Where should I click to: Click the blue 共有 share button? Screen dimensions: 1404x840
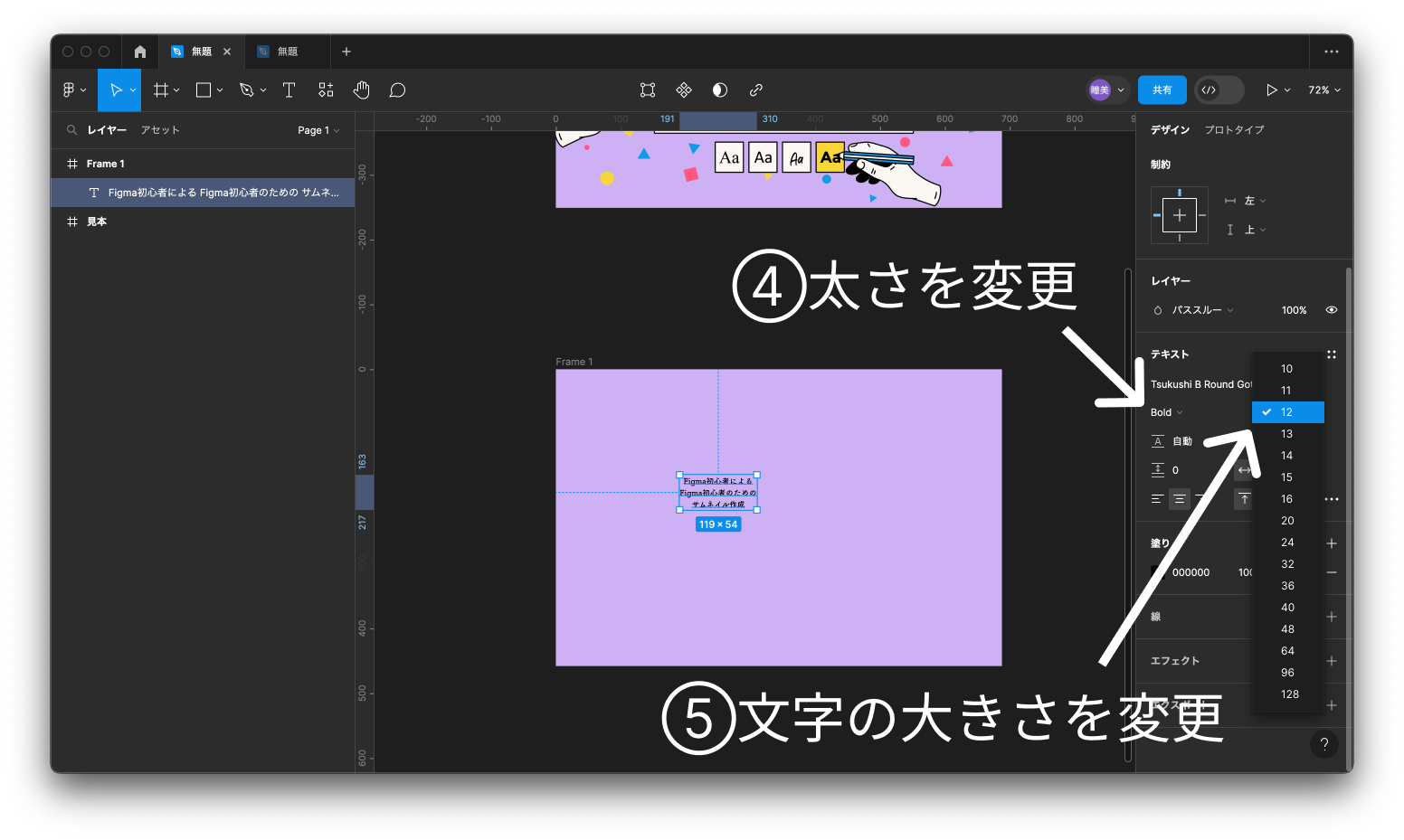coord(1162,90)
